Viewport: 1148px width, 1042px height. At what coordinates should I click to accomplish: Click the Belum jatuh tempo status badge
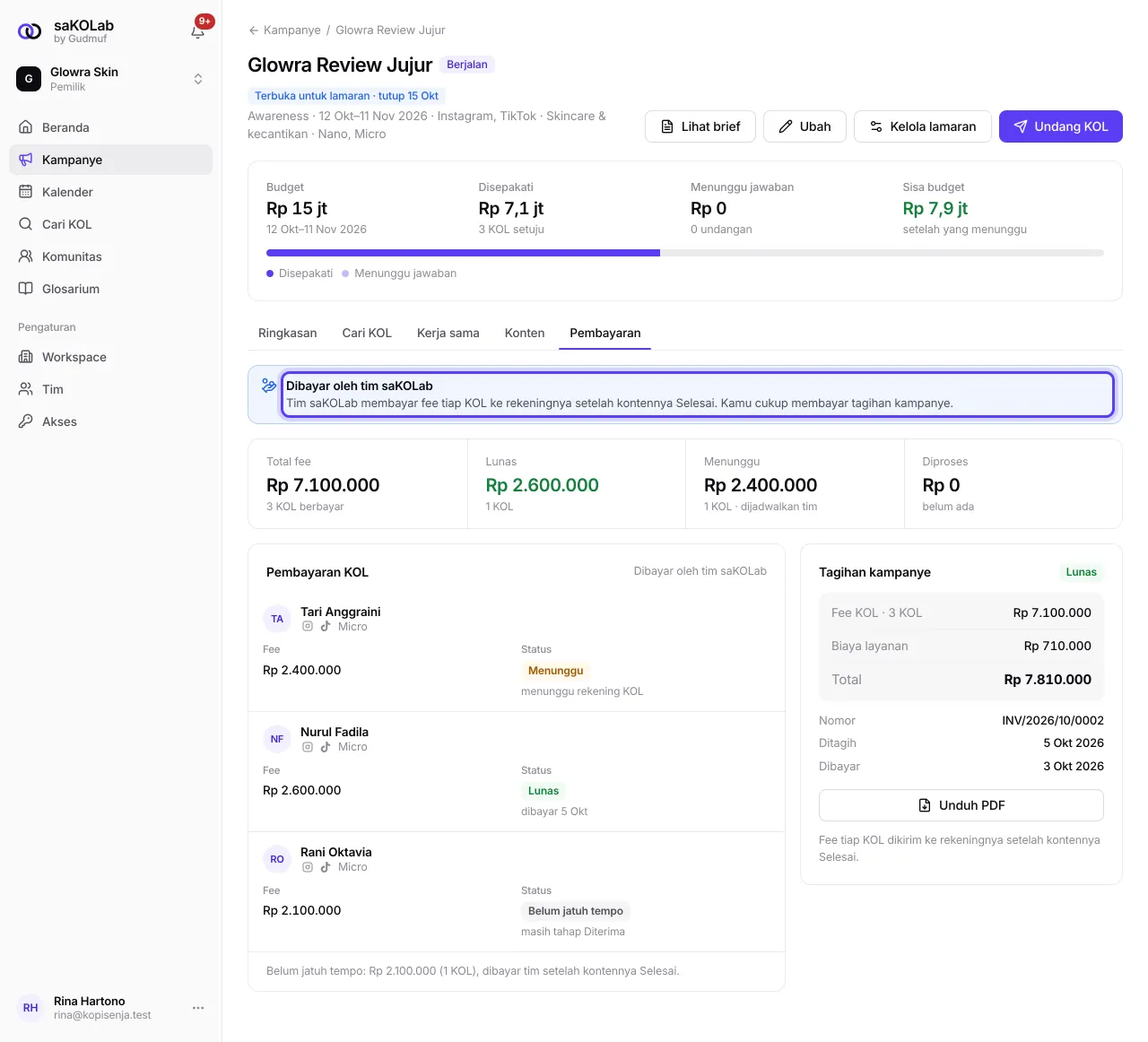click(576, 911)
